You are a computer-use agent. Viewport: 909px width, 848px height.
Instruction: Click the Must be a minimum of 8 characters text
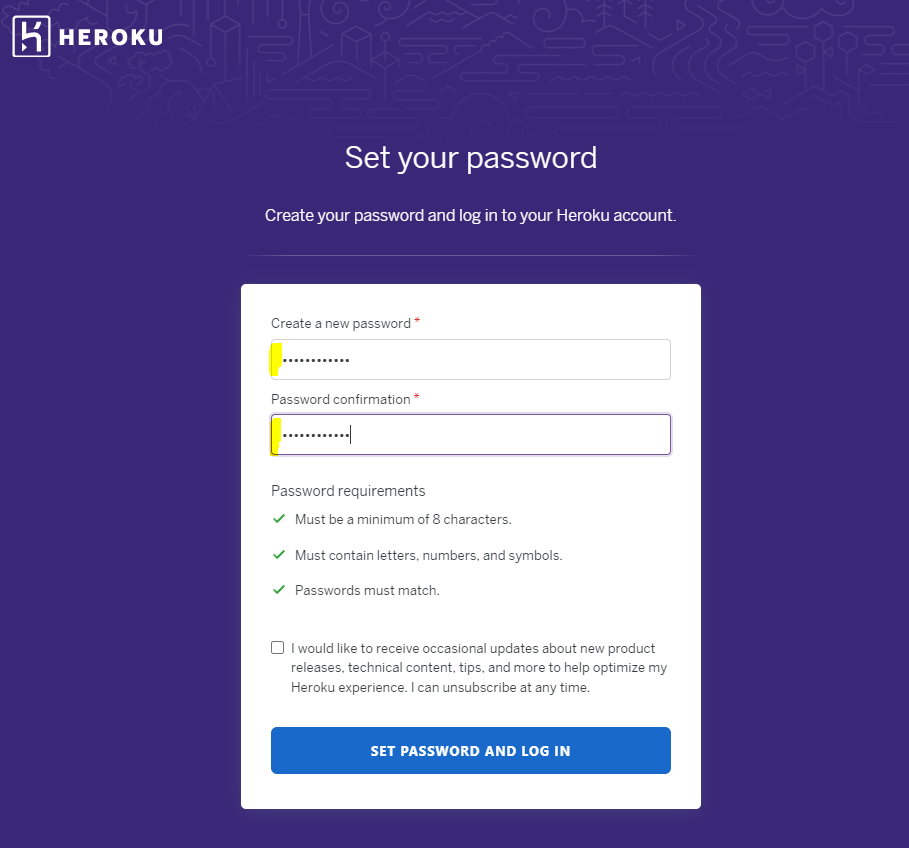coord(403,519)
